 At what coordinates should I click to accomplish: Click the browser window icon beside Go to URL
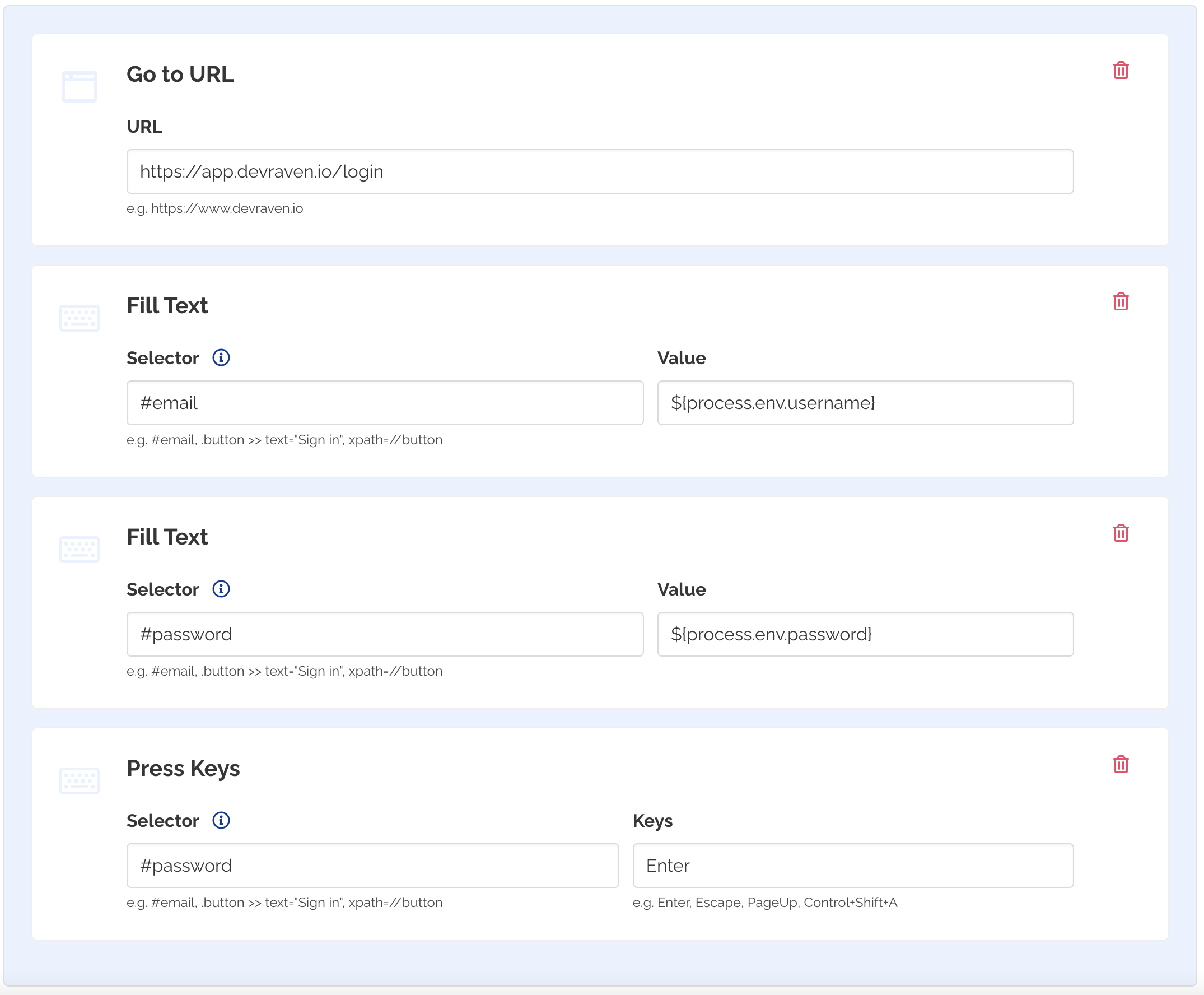(80, 87)
